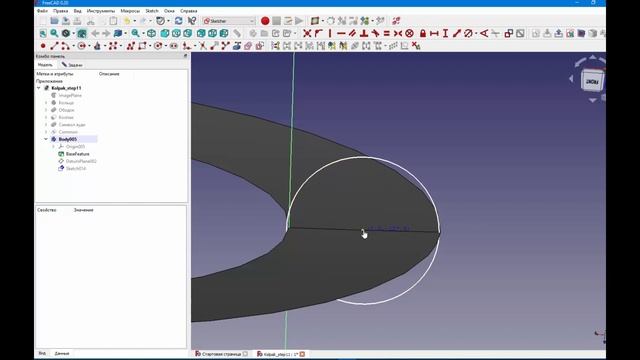Switch to the Вид property tab
This screenshot has height=360, width=640.
point(42,353)
